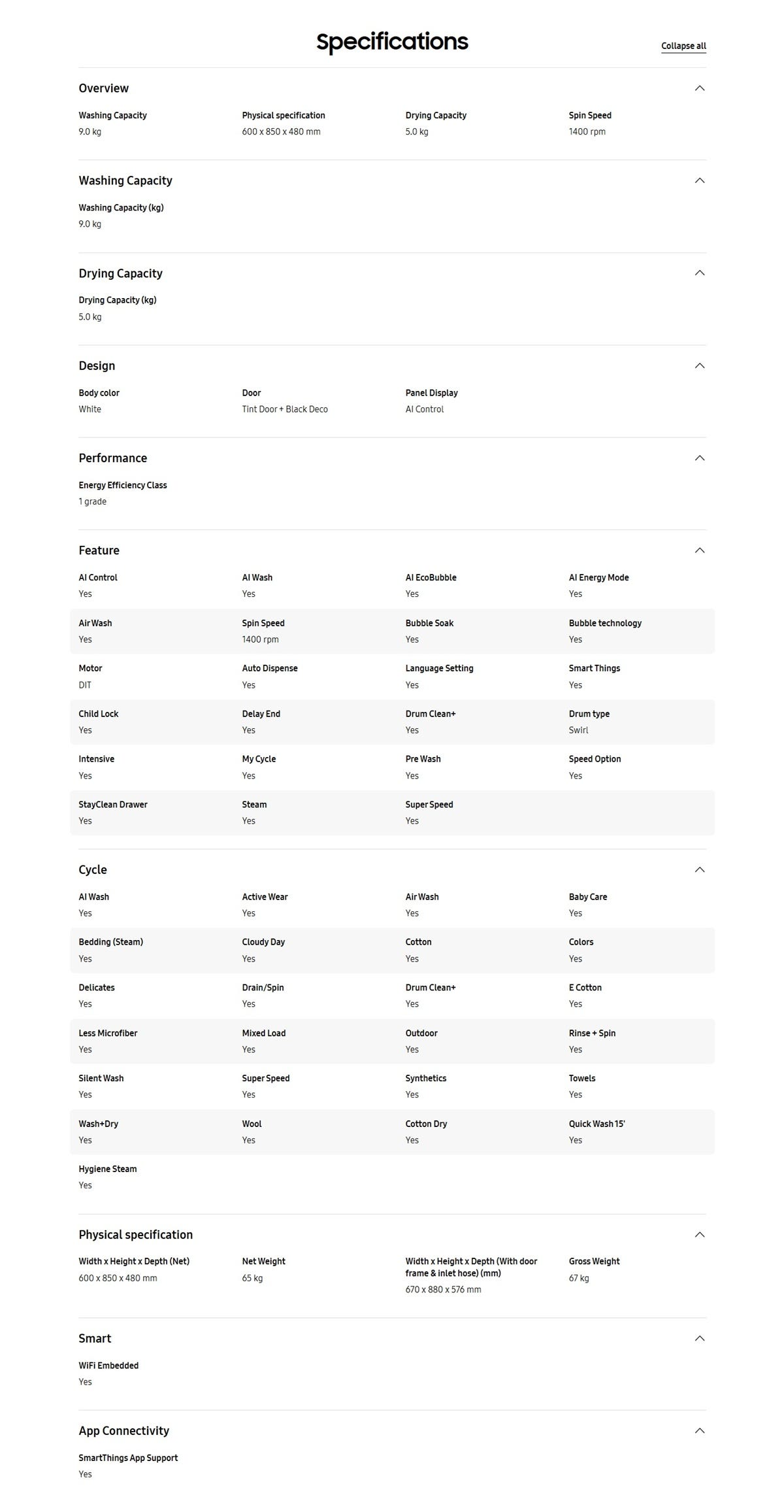This screenshot has height=1512, width=784.
Task: Click the Design section heading text
Action: pos(97,365)
